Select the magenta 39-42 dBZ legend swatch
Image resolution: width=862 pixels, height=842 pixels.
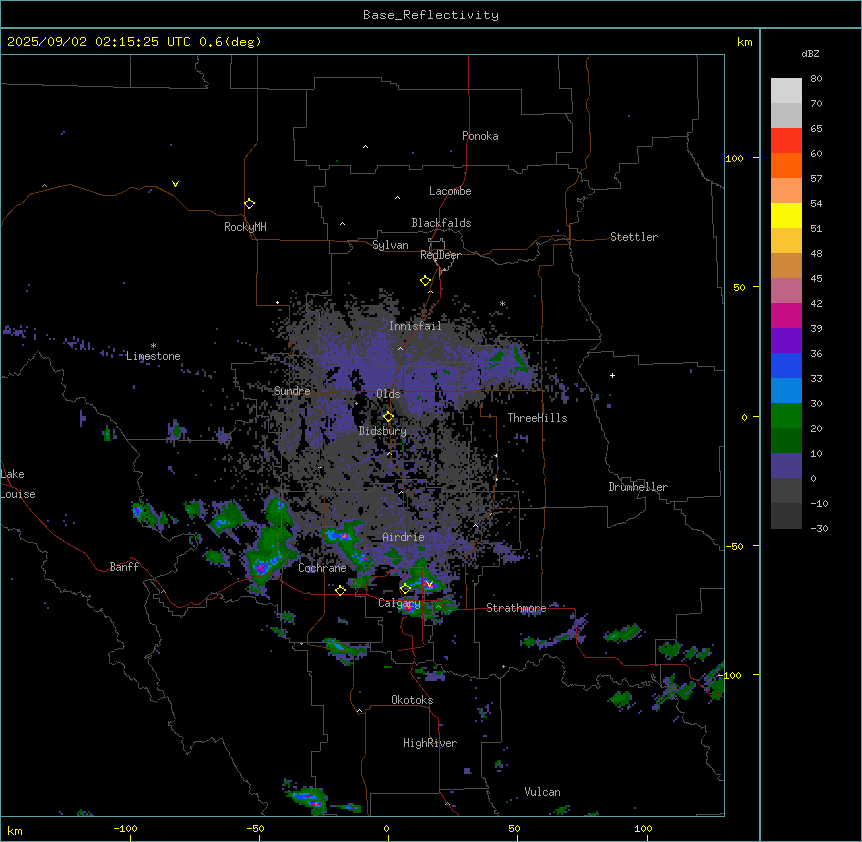[786, 315]
